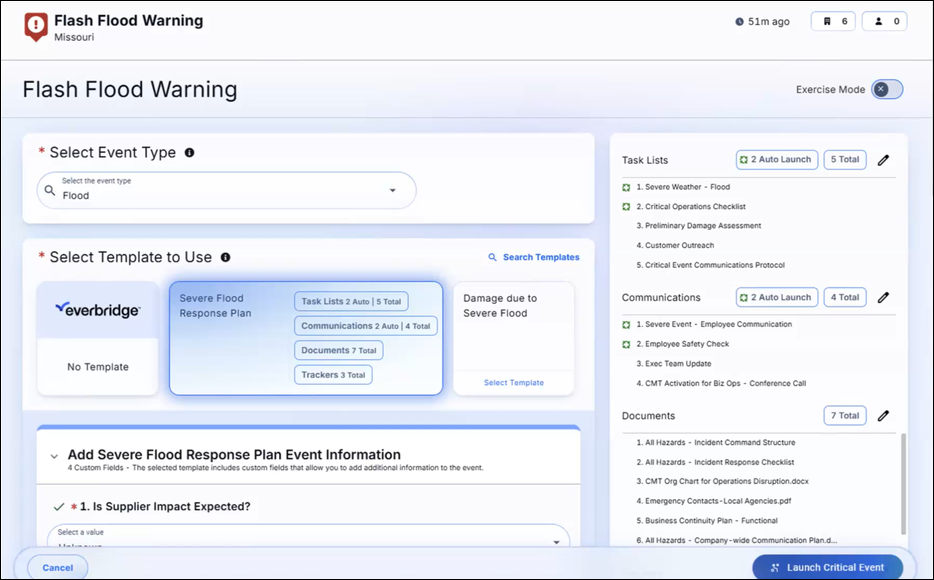Screen dimensions: 934x580
Task: Click Task Lists 2 Auto Launch badge
Action: coord(777,160)
